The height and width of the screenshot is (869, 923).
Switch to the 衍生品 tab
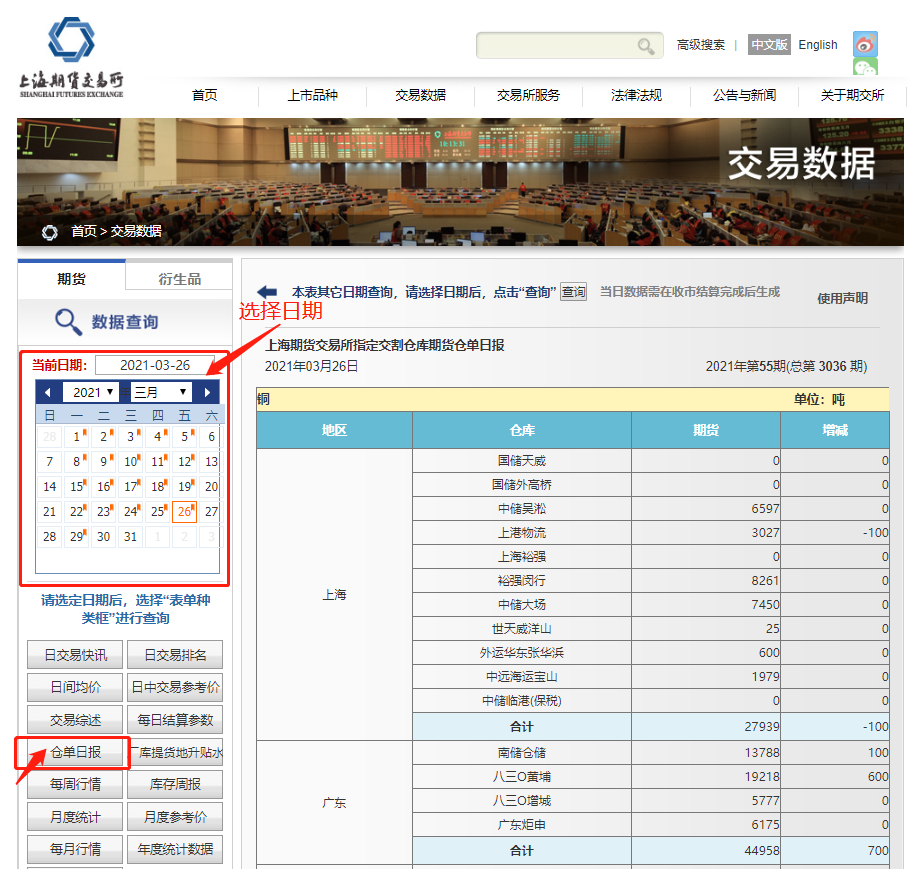pos(179,279)
